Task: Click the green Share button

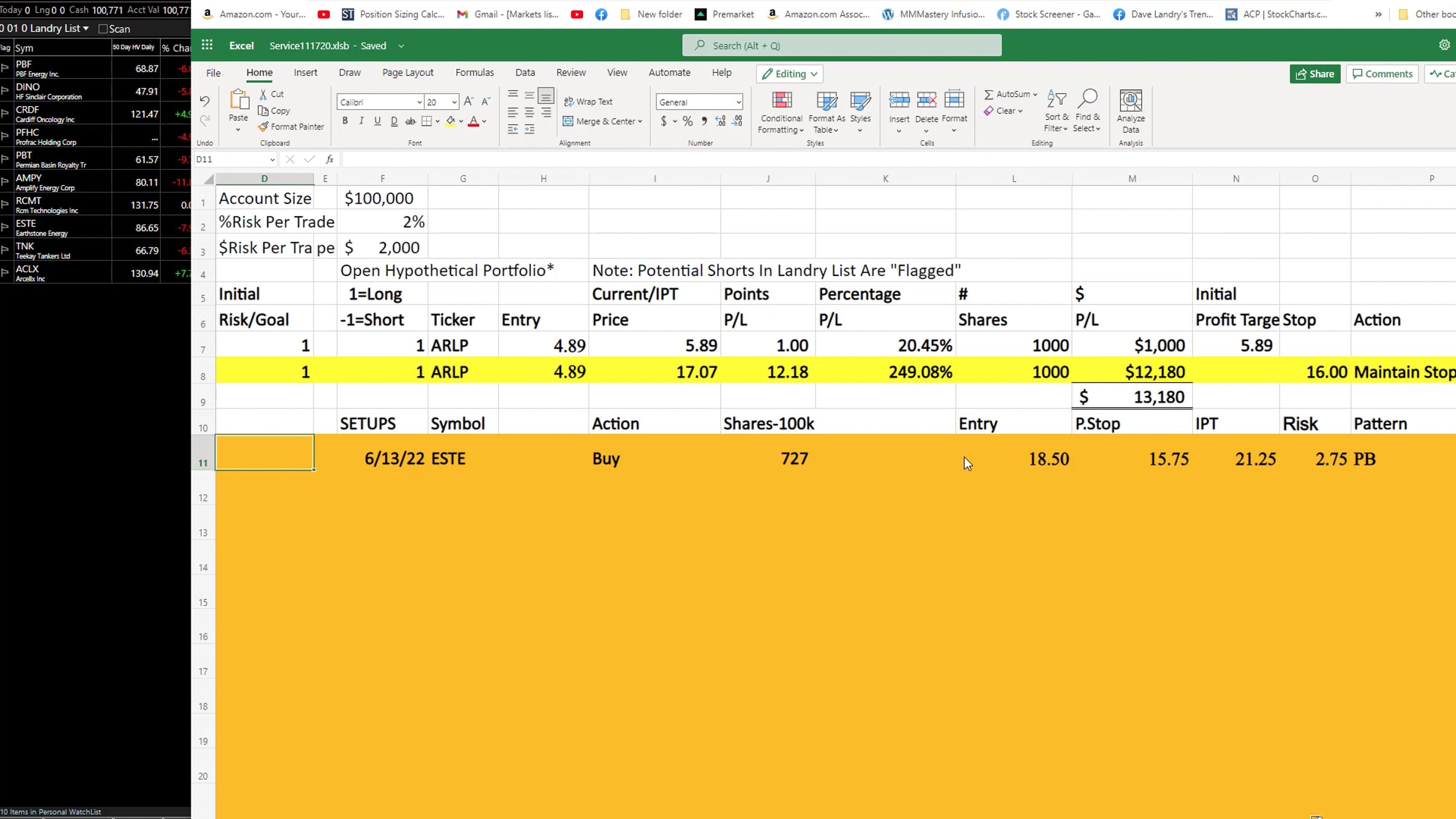Action: pyautogui.click(x=1315, y=73)
